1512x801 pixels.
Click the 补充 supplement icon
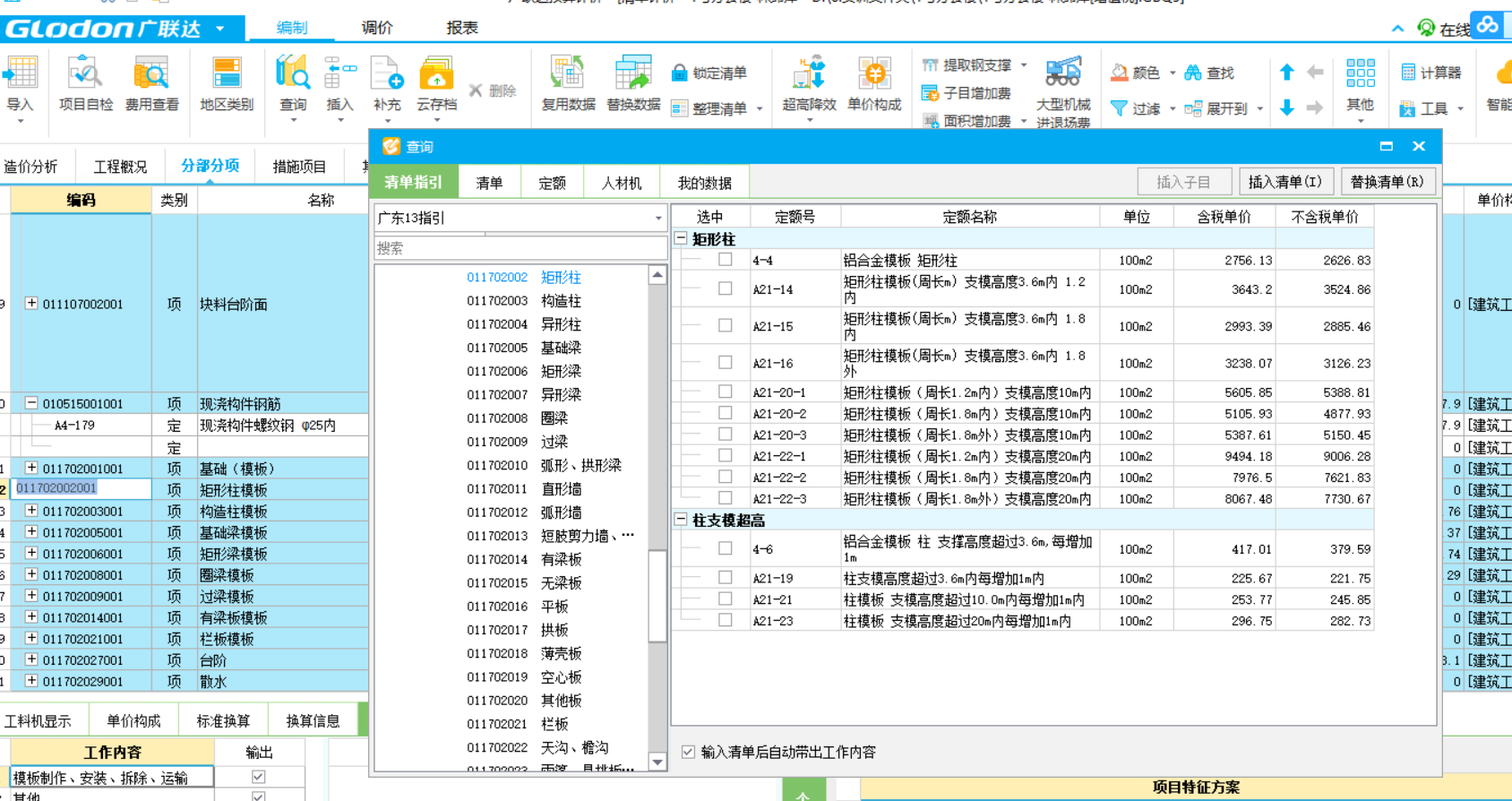(387, 73)
